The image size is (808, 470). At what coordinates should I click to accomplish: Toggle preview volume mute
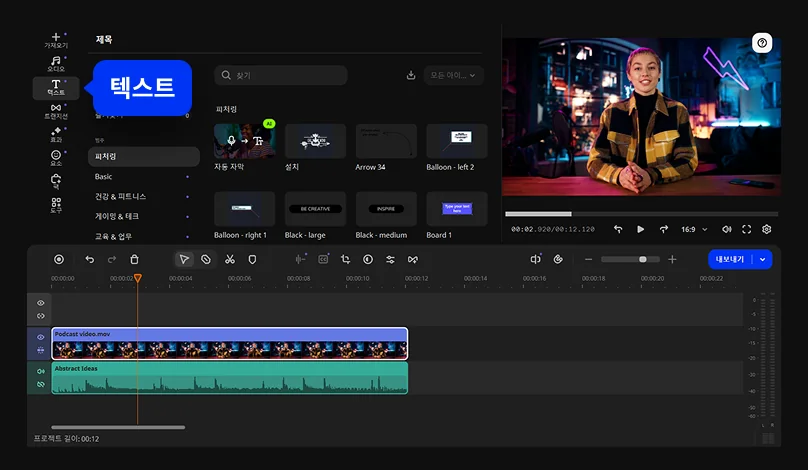[727, 229]
